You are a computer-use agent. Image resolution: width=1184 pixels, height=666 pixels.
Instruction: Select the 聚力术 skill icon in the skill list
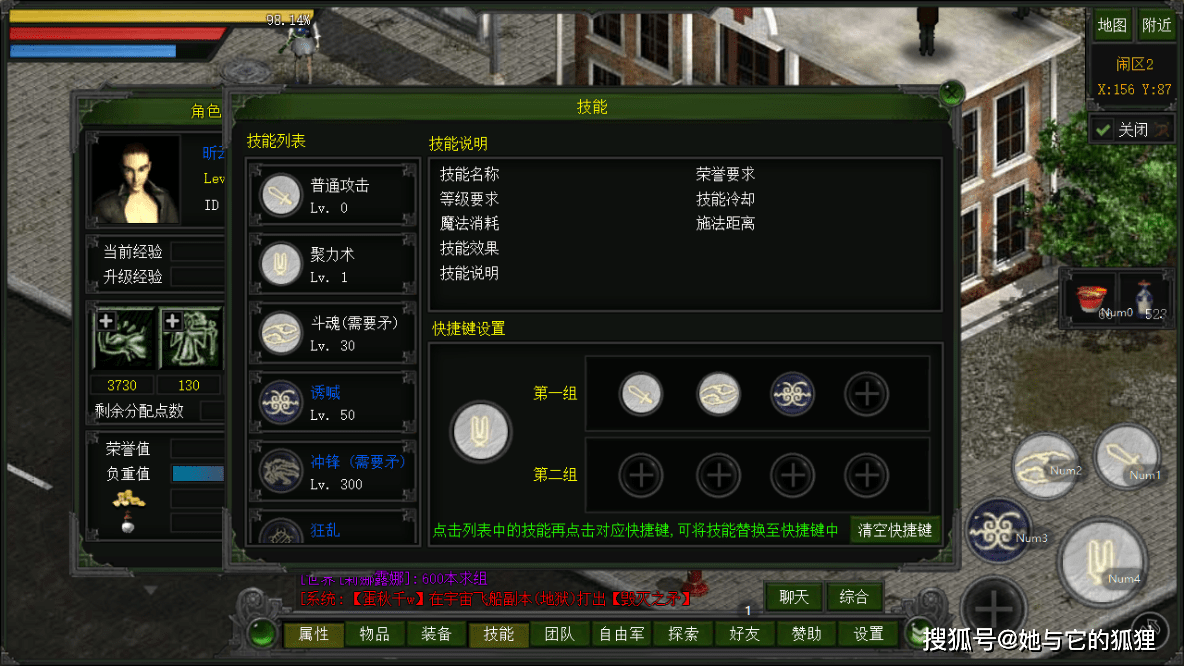[281, 264]
